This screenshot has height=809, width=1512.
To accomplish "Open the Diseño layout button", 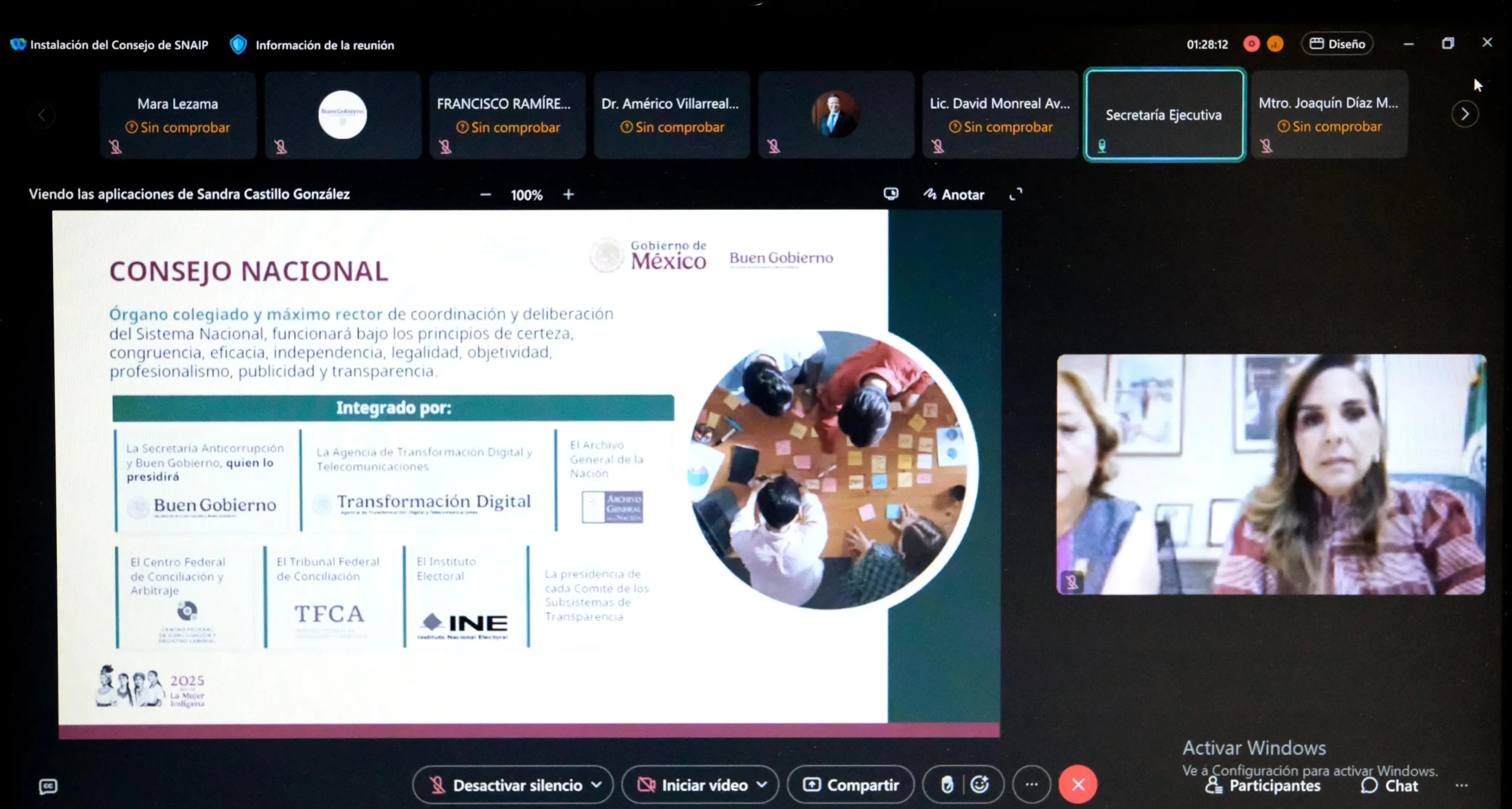I will tap(1337, 44).
